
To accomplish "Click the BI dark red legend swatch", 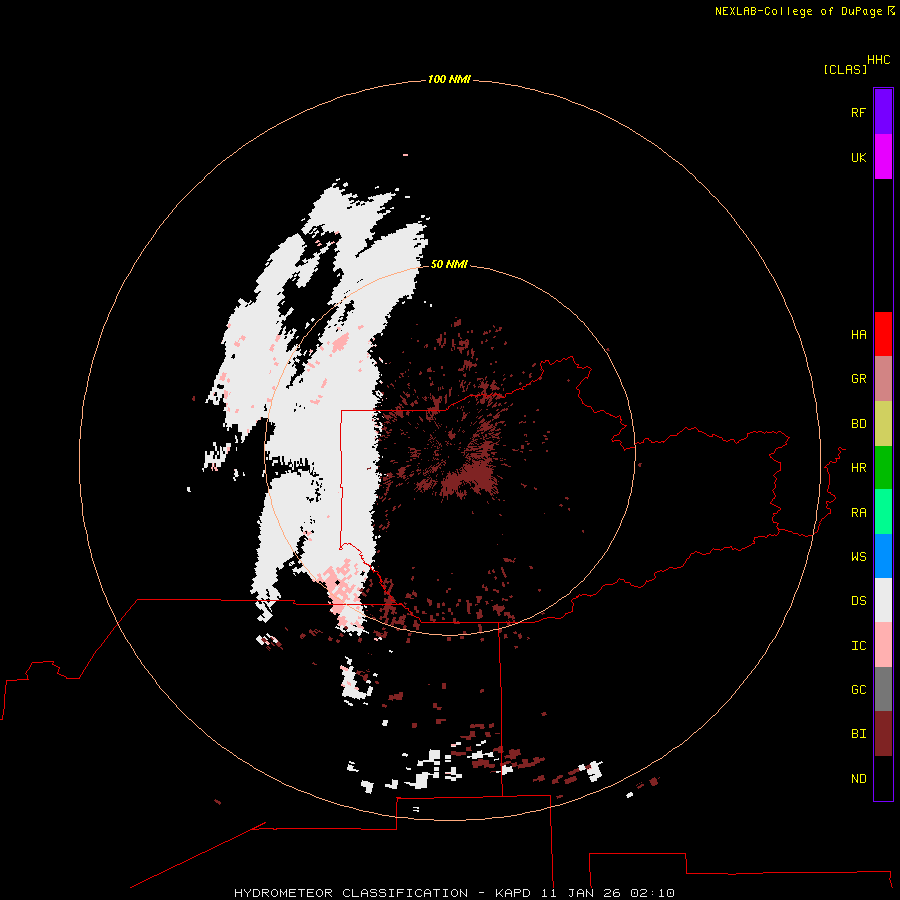I will 883,734.
